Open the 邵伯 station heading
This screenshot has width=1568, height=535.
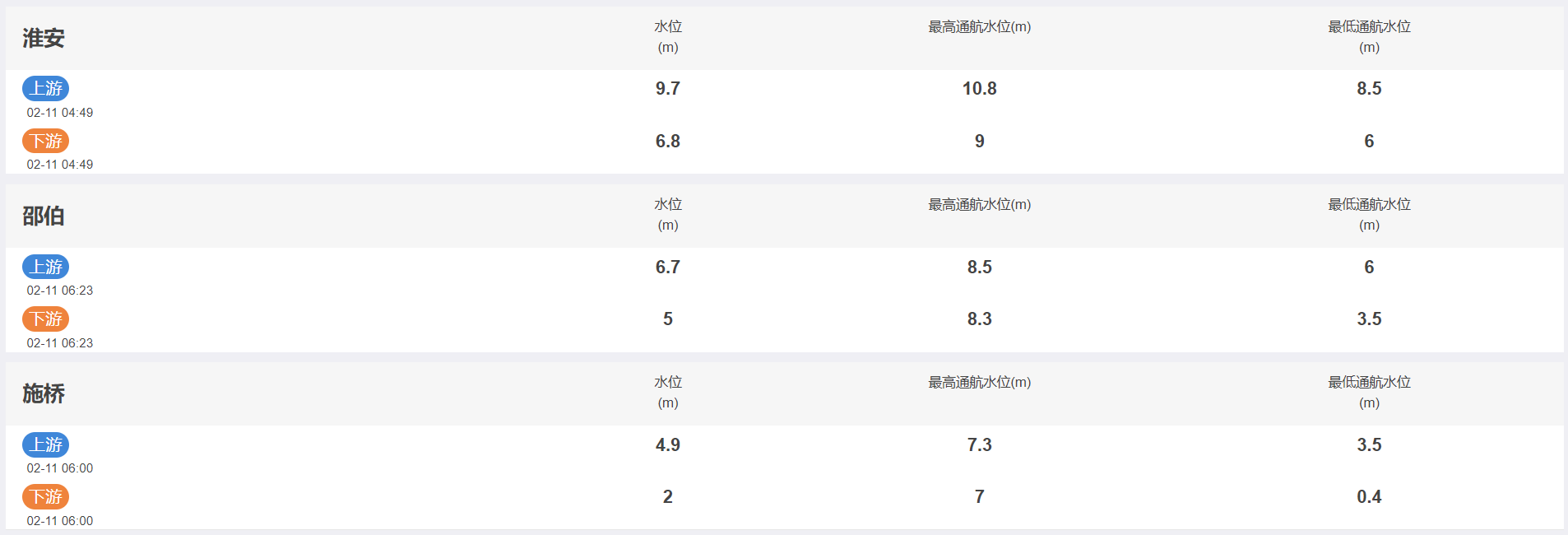tap(44, 216)
